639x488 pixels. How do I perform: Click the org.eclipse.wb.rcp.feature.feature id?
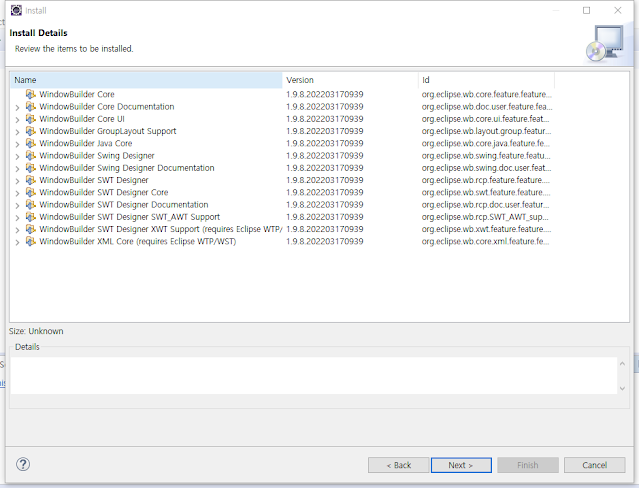coord(486,180)
